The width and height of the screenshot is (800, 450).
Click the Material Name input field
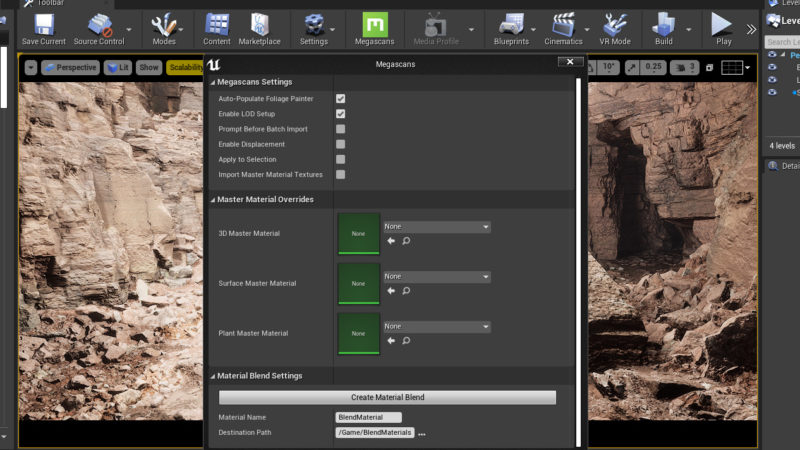tap(368, 417)
